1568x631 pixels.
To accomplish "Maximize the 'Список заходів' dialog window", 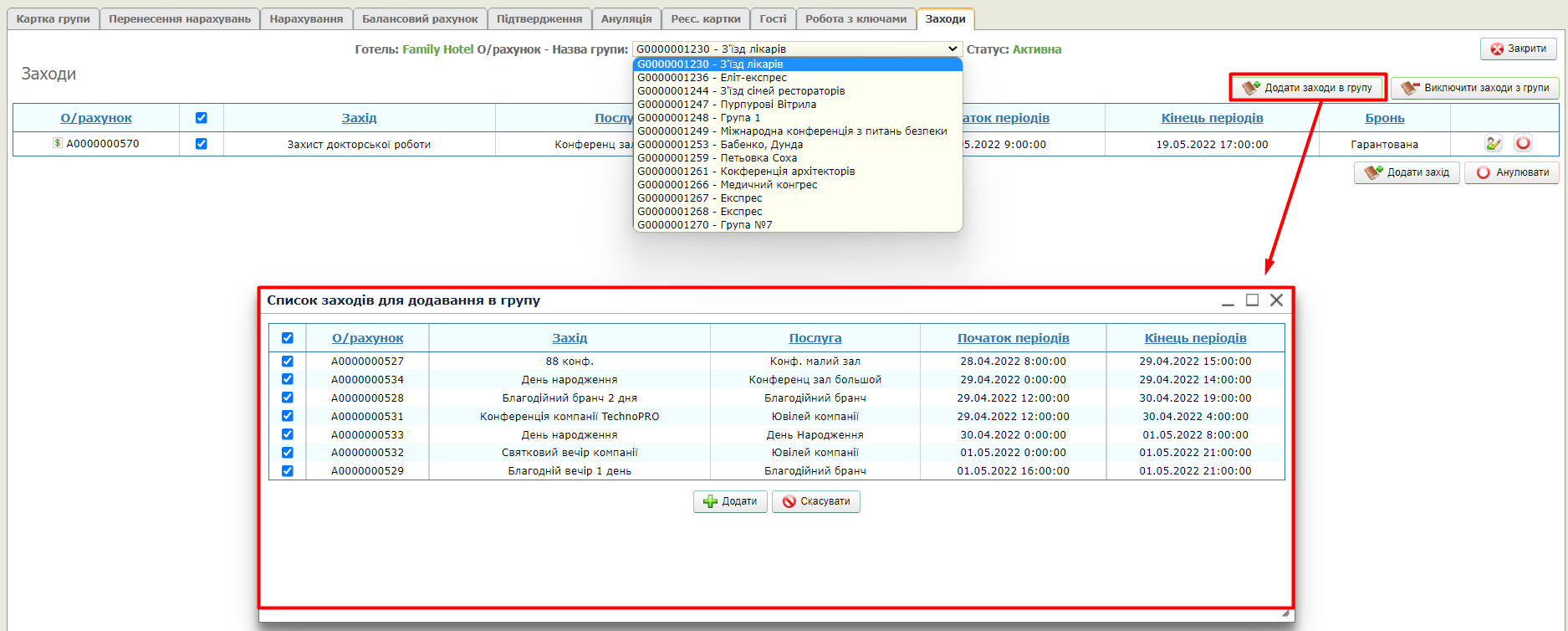I will [1252, 300].
